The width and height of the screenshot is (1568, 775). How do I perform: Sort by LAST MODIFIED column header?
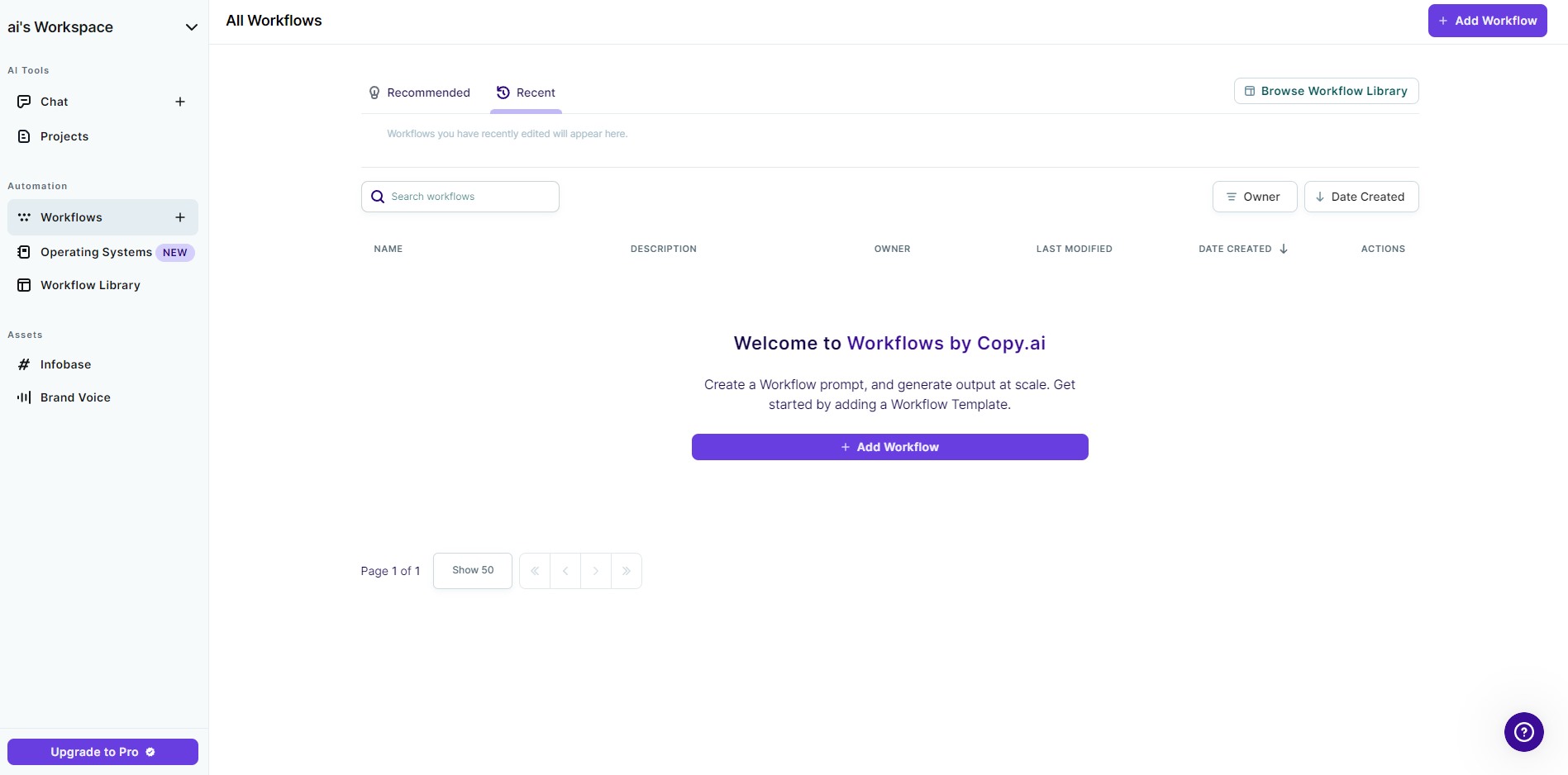(x=1075, y=249)
